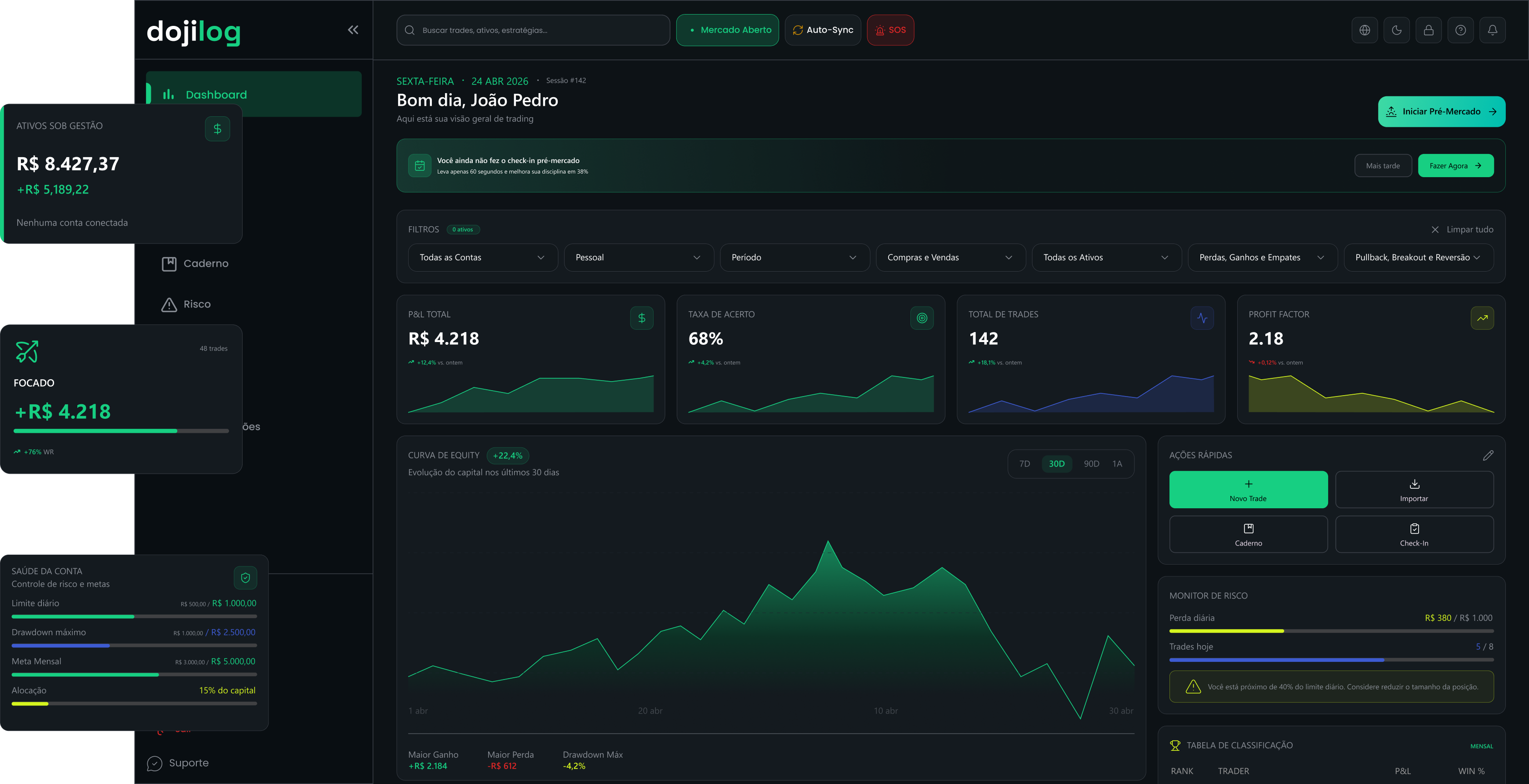This screenshot has width=1529, height=784.
Task: Click Fazer Agora button
Action: click(x=1455, y=165)
